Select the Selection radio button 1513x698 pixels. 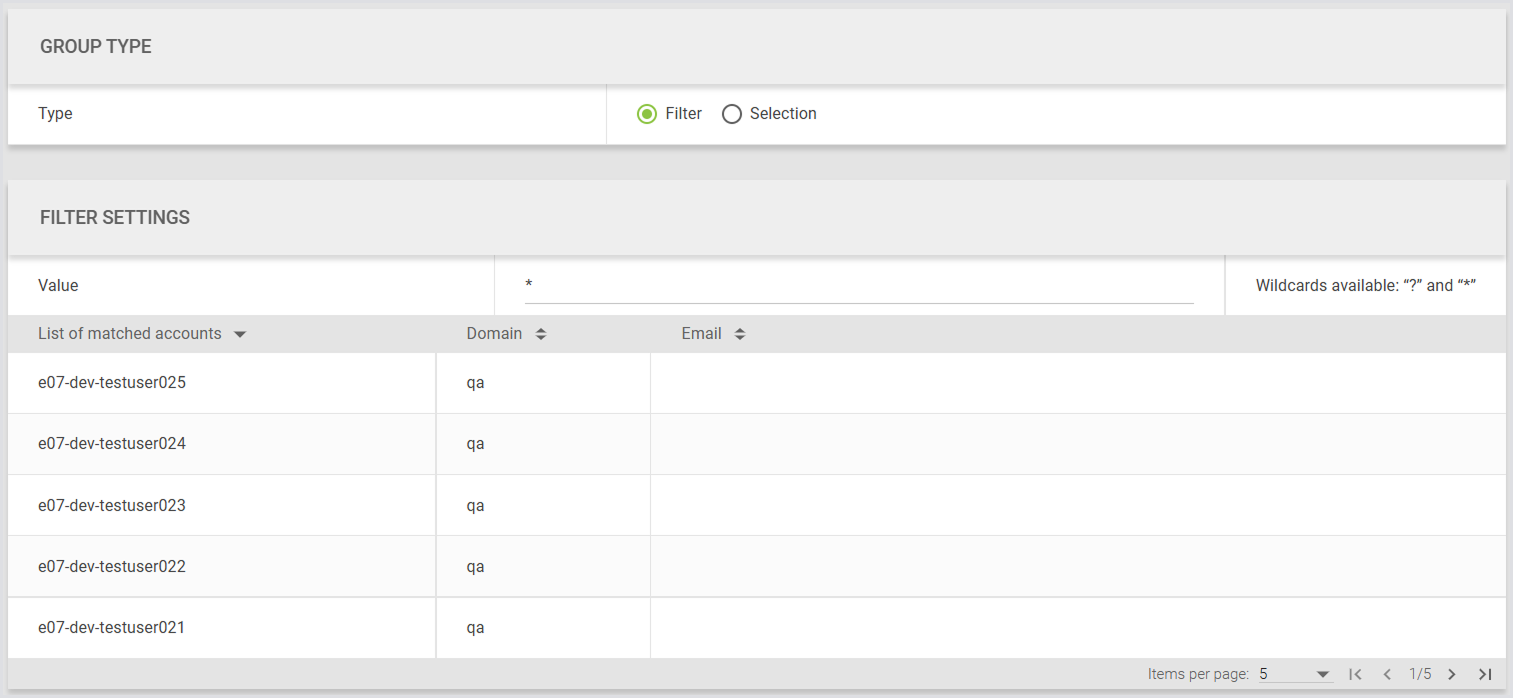[x=732, y=114]
